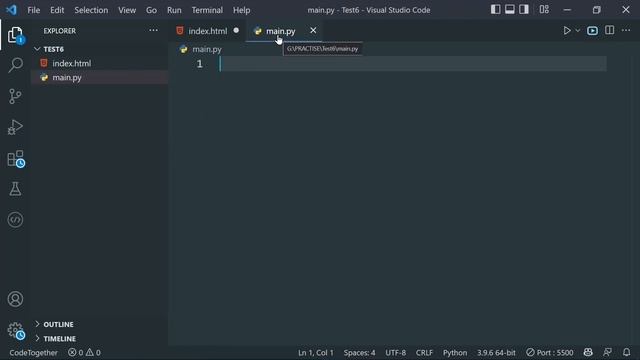Click the run in interactive window icon
This screenshot has height=360, width=640.
592,31
